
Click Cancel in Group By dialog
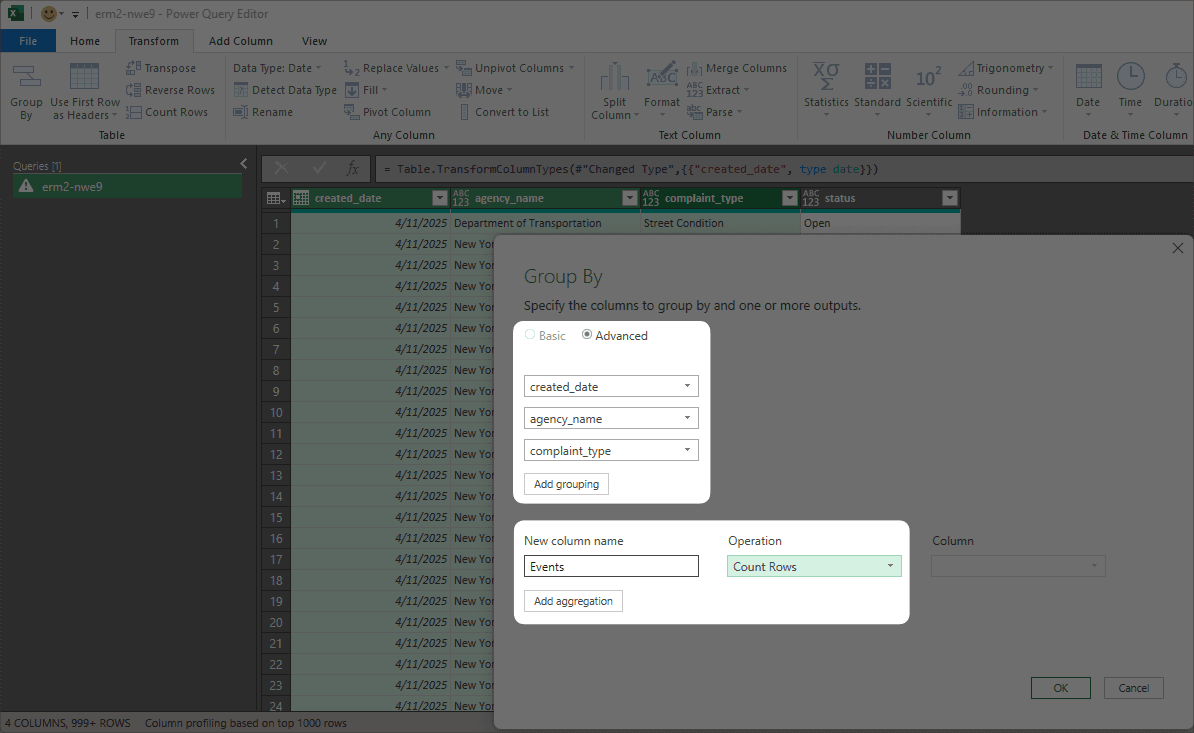click(1134, 688)
